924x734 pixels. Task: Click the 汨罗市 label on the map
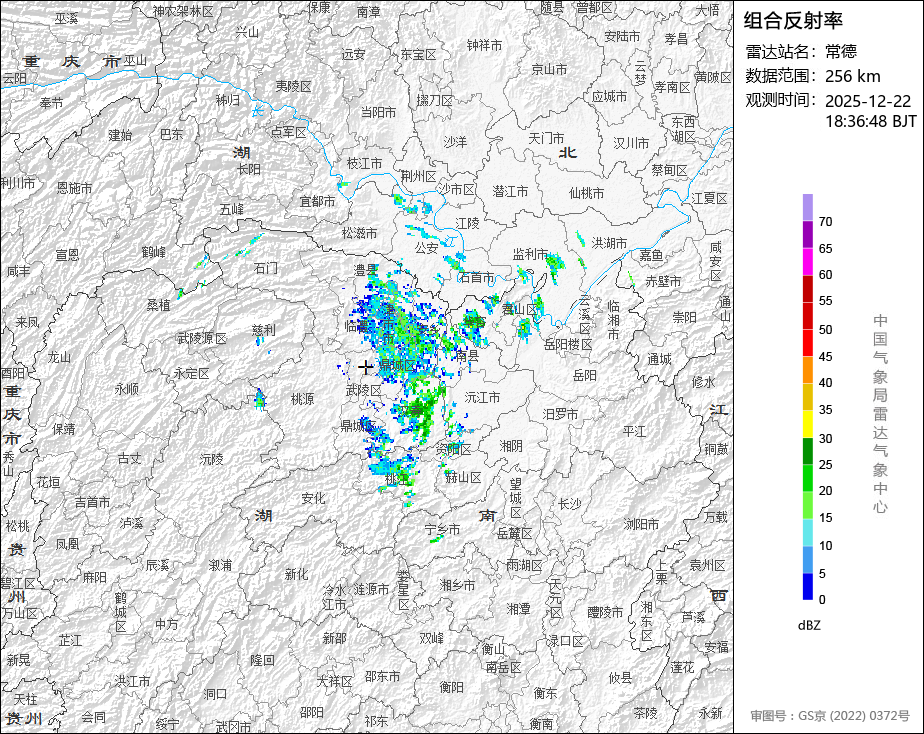560,414
